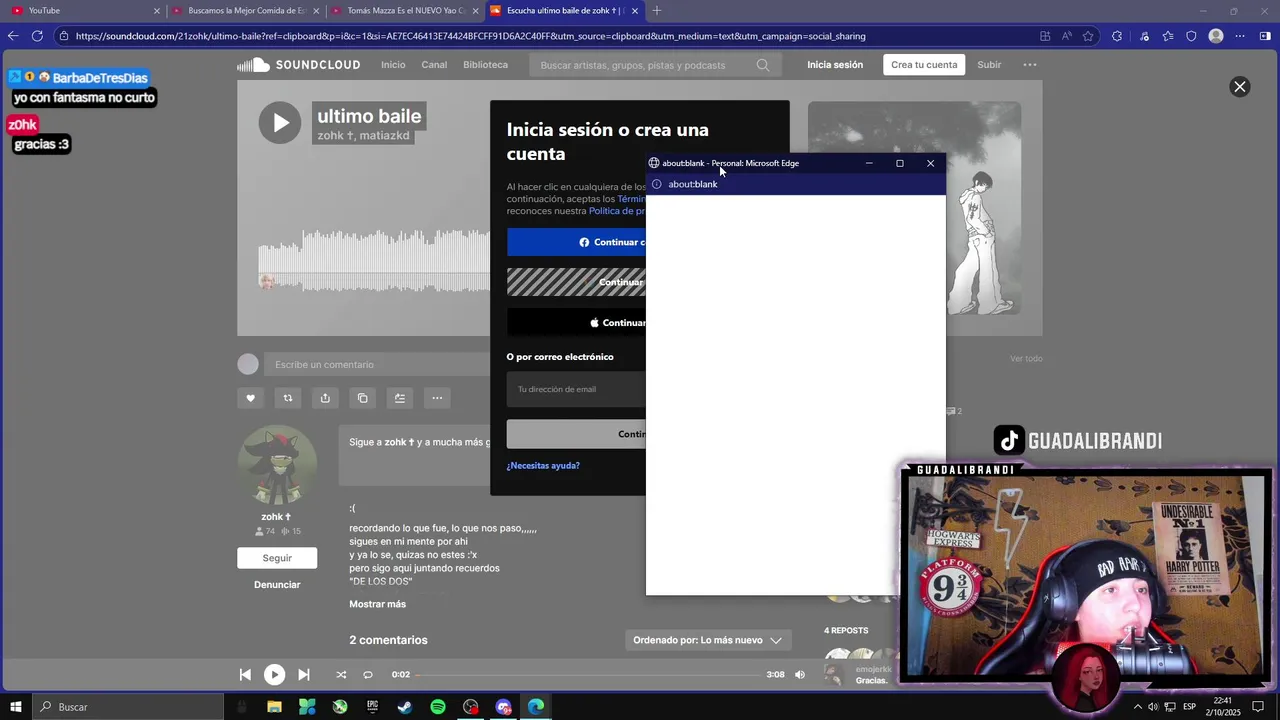Image resolution: width=1280 pixels, height=720 pixels.
Task: Close the 'Escucha ultimo baile' tab
Action: pos(635,11)
